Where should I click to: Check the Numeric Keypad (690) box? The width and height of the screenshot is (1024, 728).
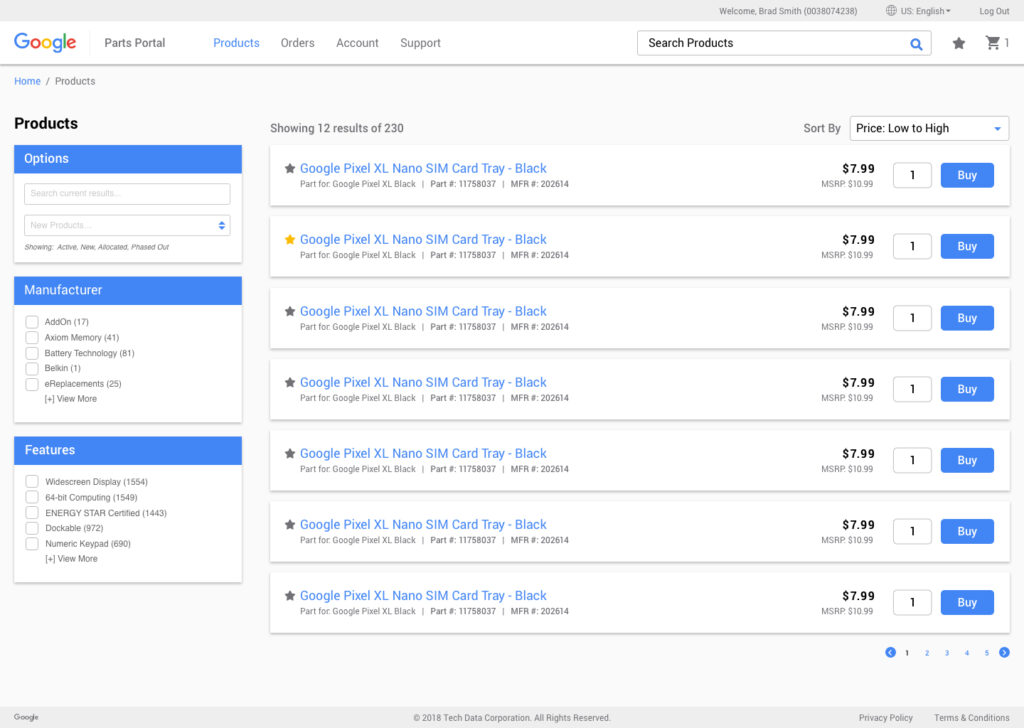click(x=32, y=544)
